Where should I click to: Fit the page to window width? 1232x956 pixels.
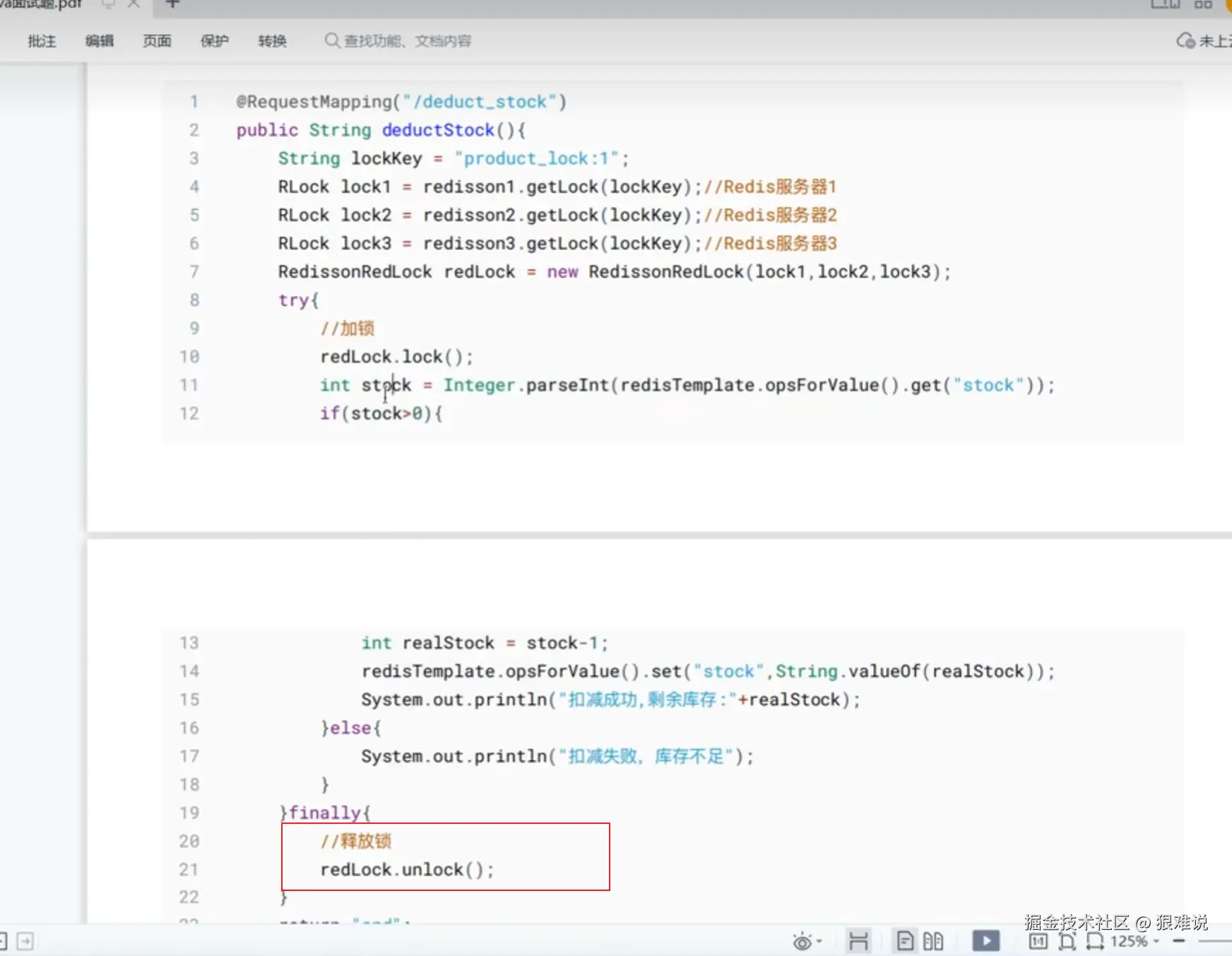point(1095,941)
